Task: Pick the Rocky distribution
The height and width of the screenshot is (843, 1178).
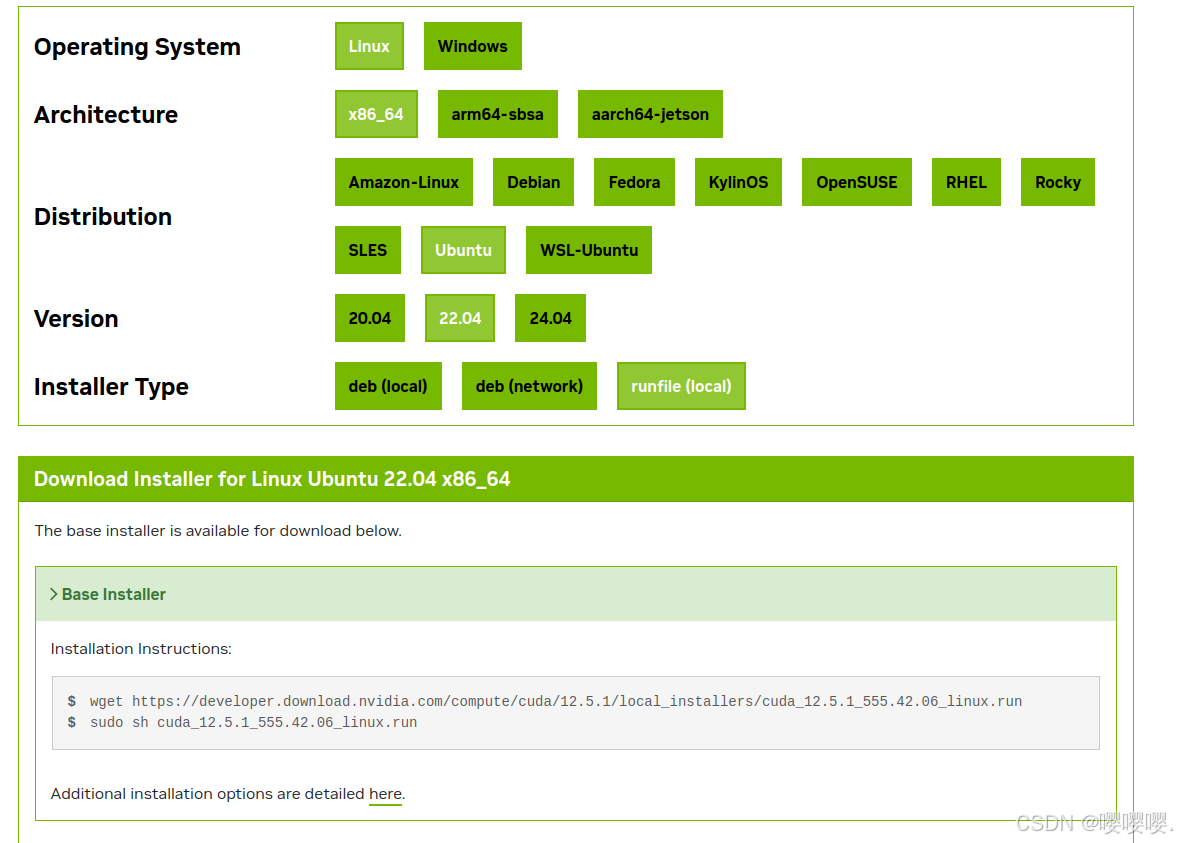Action: click(1057, 182)
